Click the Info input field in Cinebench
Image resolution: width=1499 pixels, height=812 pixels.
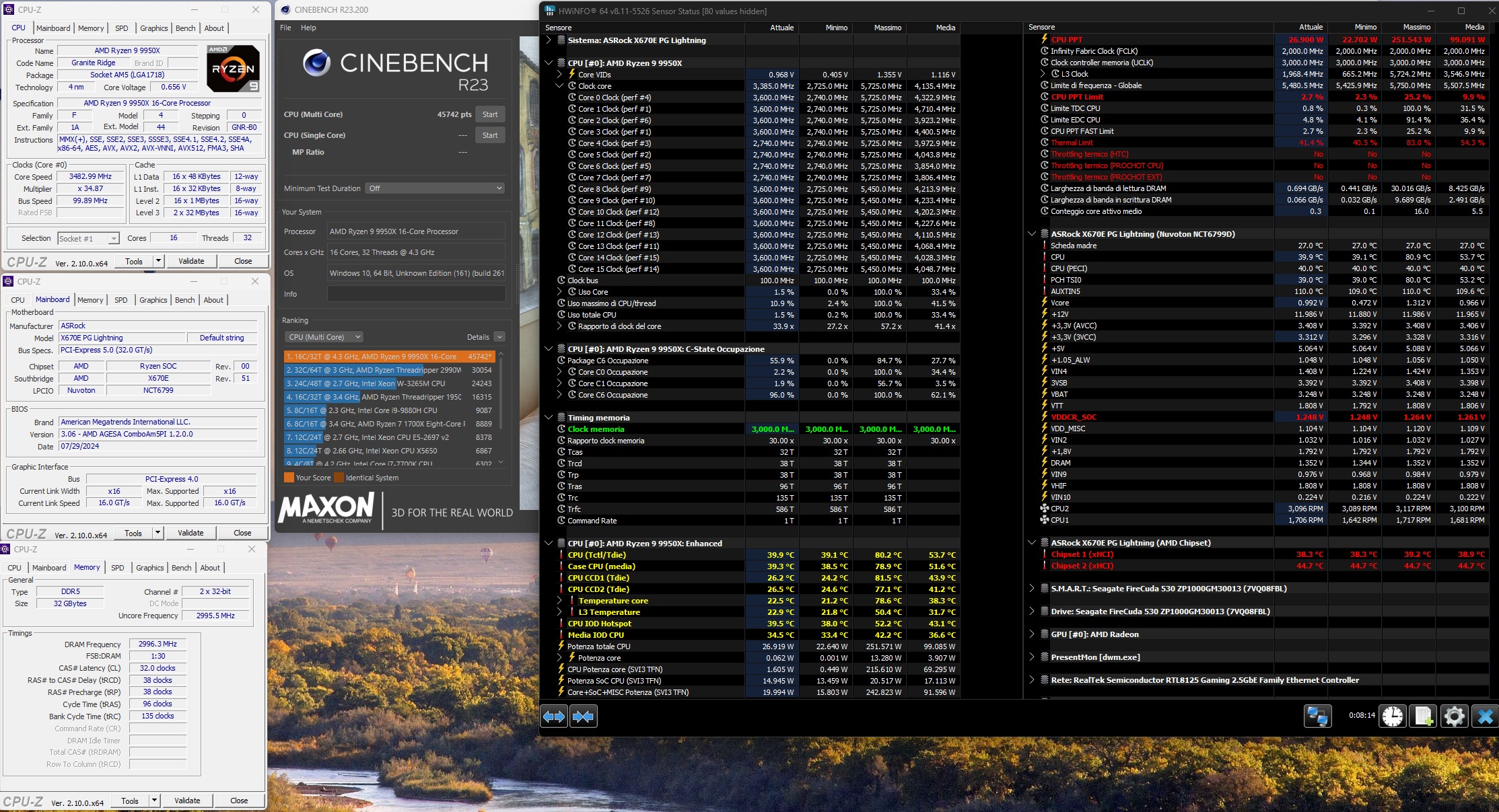tap(416, 294)
